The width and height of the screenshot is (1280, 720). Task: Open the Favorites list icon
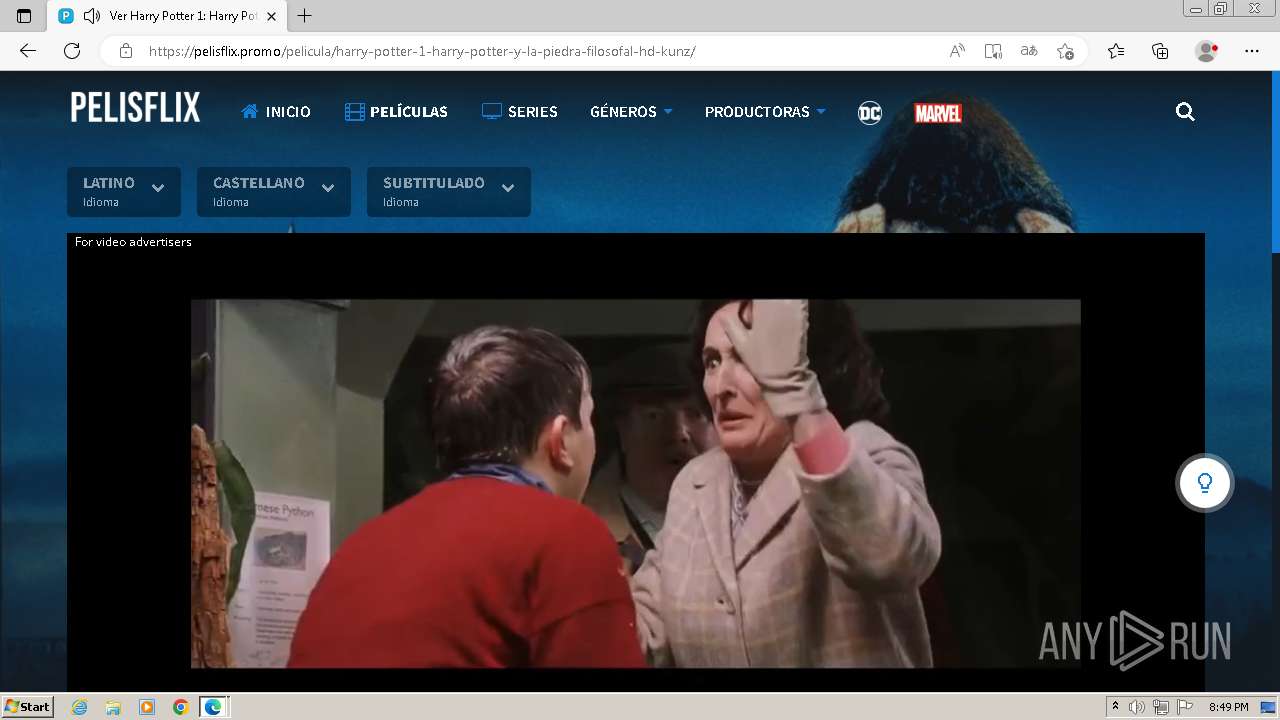pyautogui.click(x=1116, y=51)
